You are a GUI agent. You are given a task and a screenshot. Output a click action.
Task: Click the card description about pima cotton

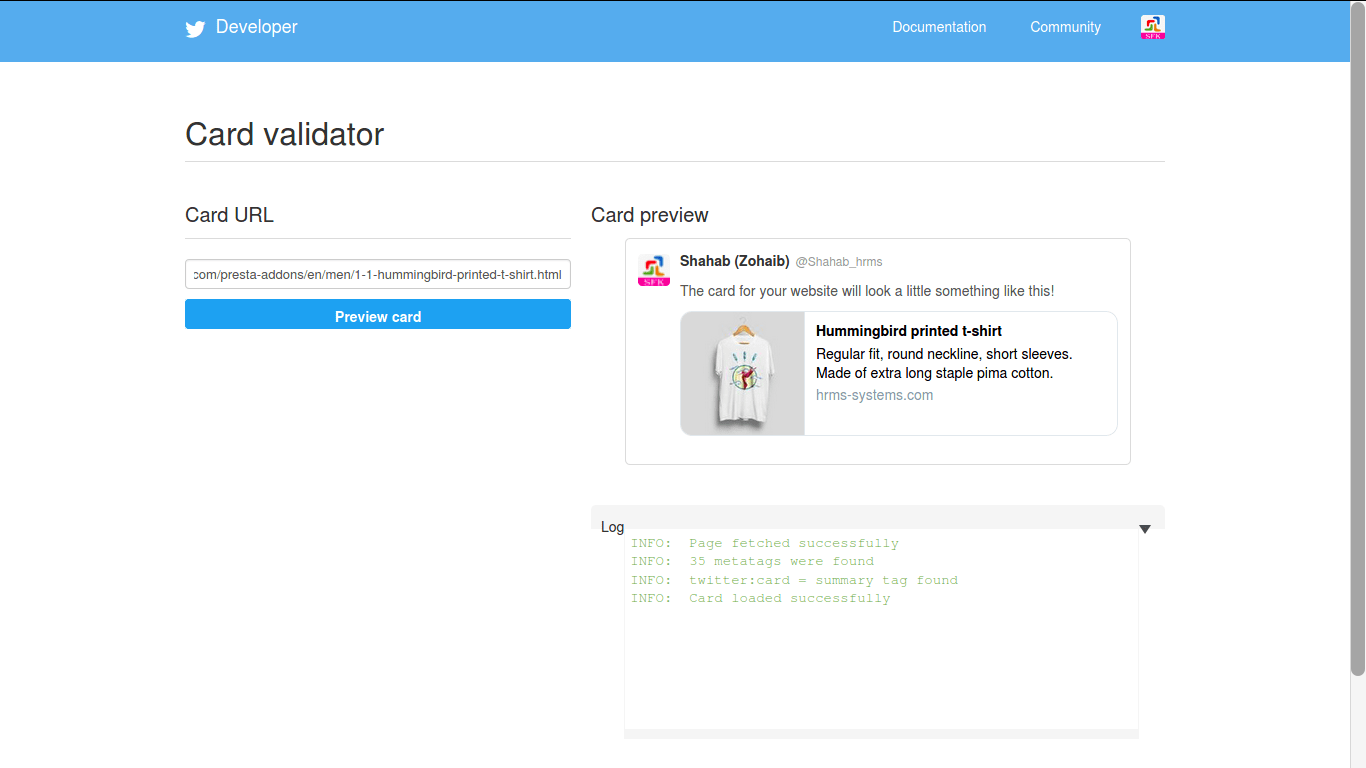[943, 364]
